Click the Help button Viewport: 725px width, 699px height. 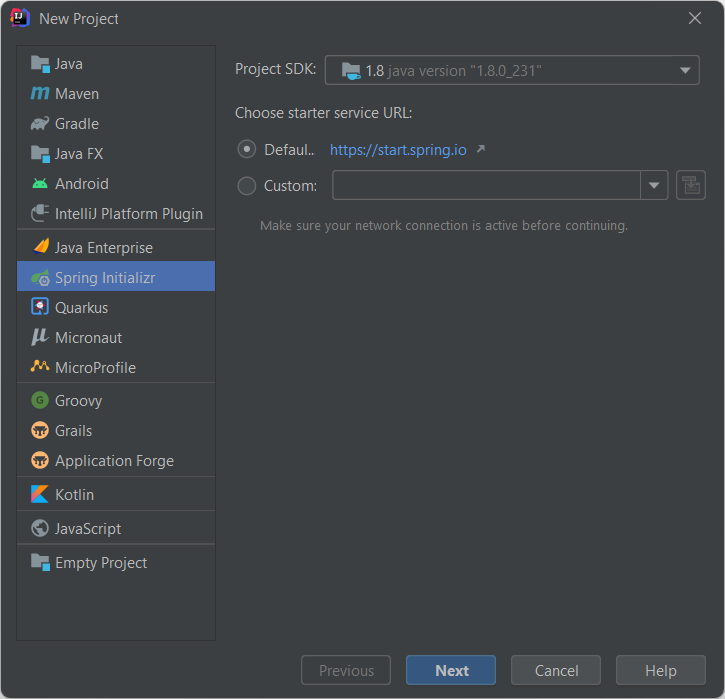point(661,671)
